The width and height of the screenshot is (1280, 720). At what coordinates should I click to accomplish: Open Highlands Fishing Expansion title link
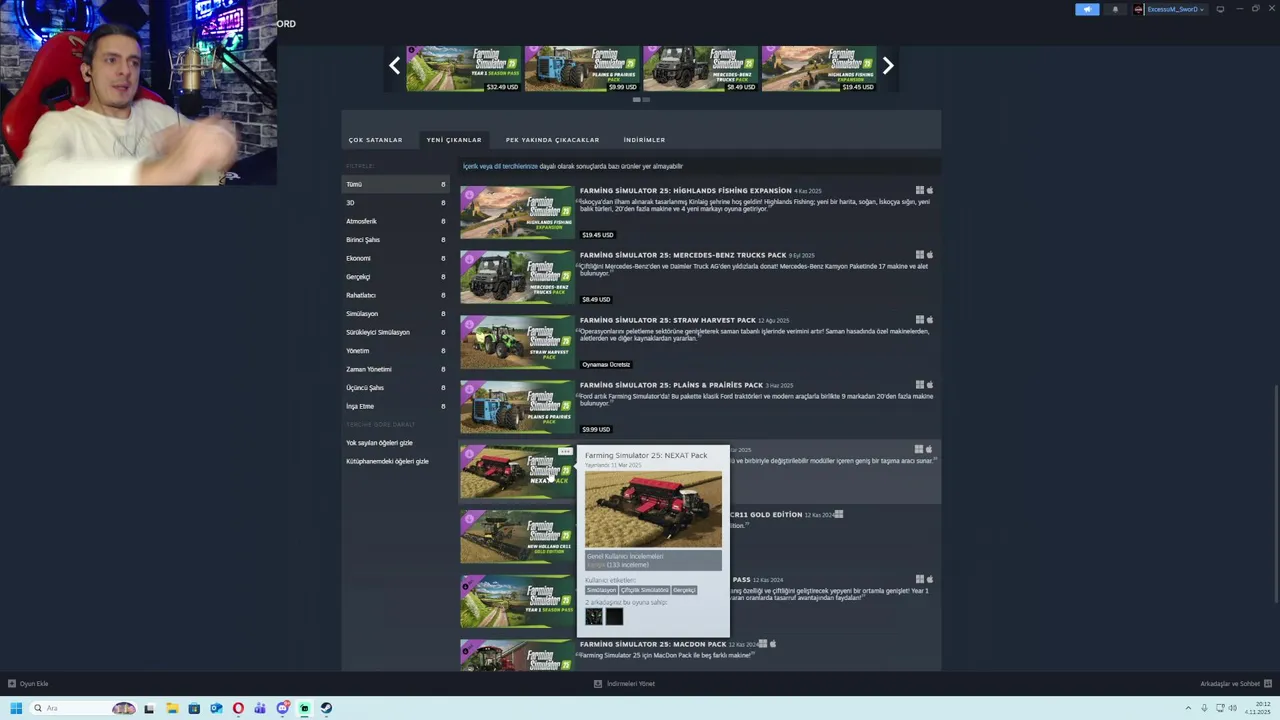686,190
